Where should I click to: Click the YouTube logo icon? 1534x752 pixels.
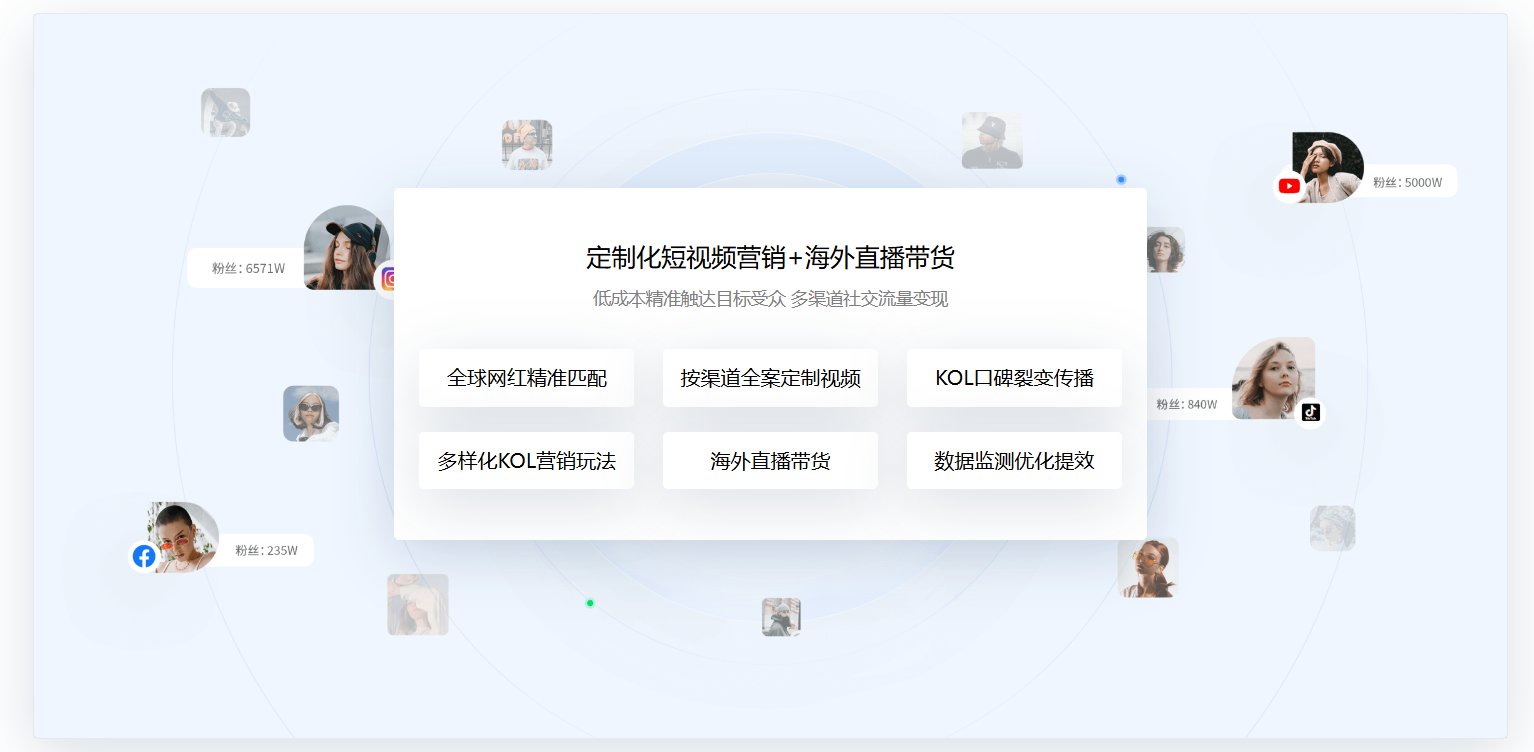tap(1289, 186)
